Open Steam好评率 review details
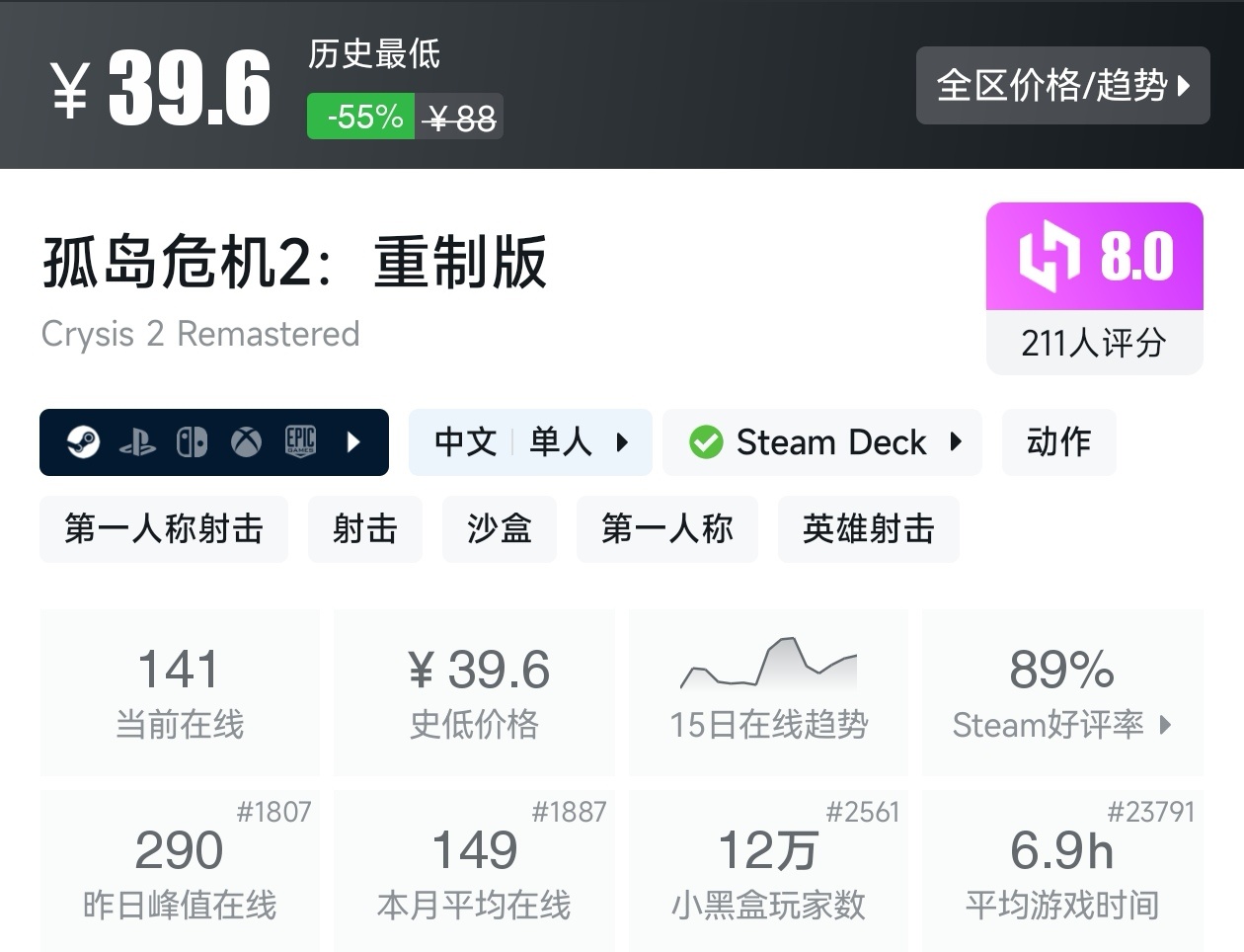The image size is (1244, 952). click(x=1062, y=724)
